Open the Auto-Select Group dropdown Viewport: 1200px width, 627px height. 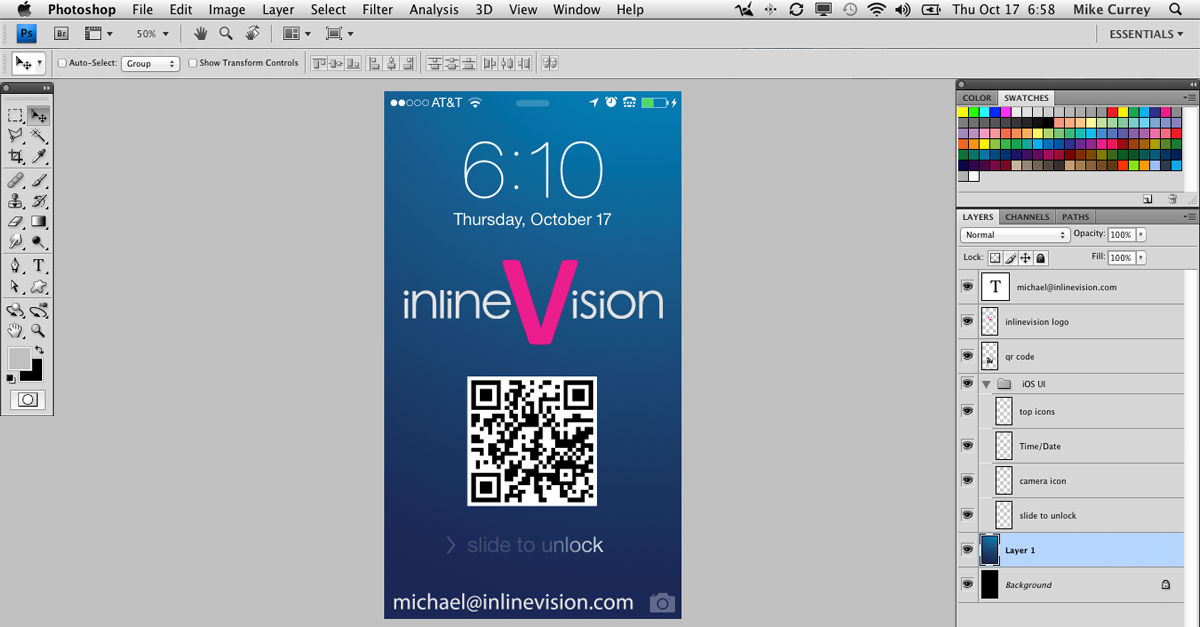coord(150,63)
